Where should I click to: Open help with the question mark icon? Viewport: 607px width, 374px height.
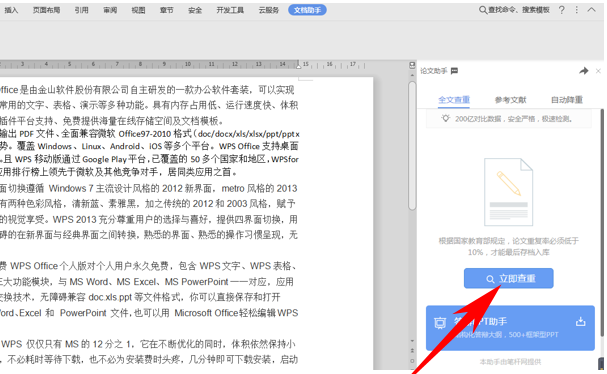point(562,10)
